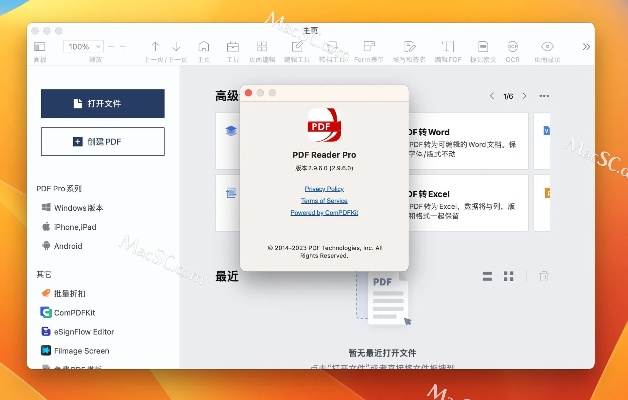Click the 创建 PDF button
Viewport: 628px width, 400px height.
coord(103,141)
